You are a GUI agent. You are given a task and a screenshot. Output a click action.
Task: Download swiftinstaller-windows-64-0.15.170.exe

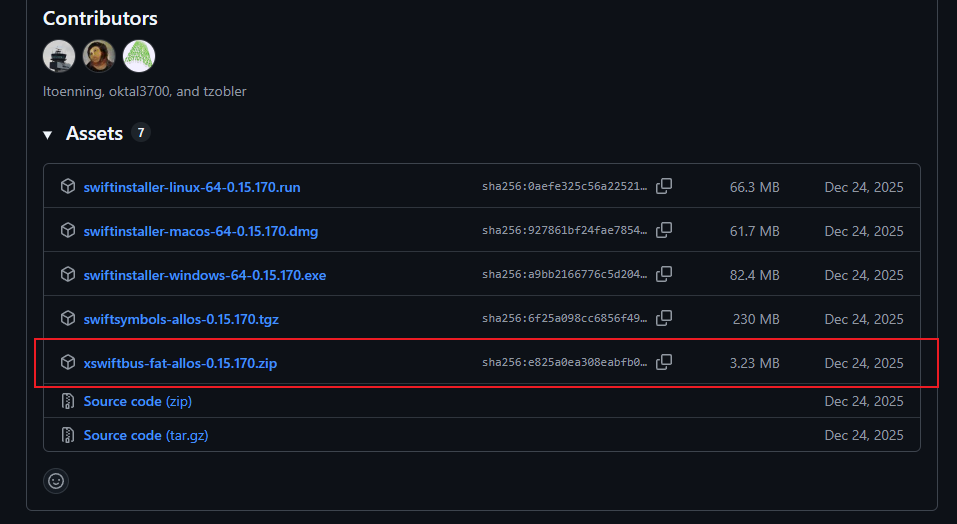coord(204,275)
